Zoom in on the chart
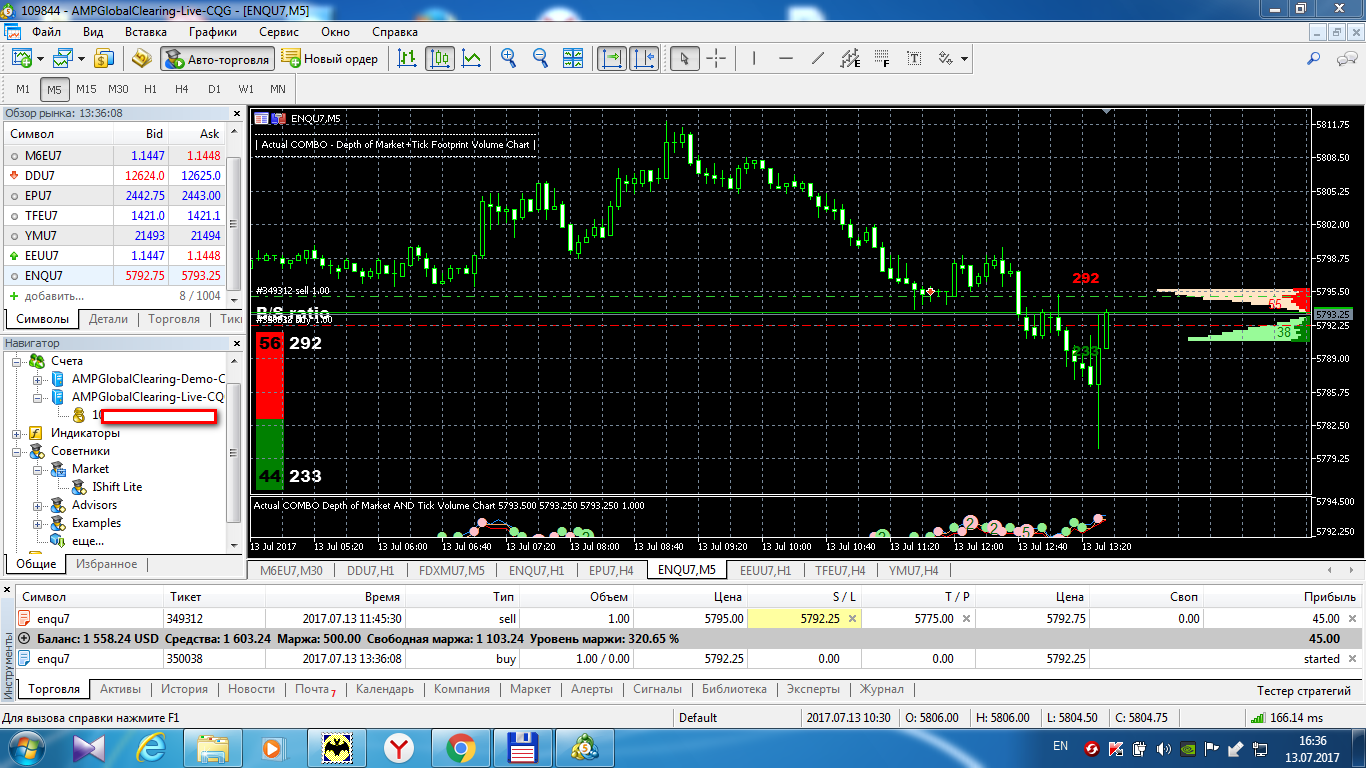Image resolution: width=1366 pixels, height=768 pixels. (x=509, y=59)
